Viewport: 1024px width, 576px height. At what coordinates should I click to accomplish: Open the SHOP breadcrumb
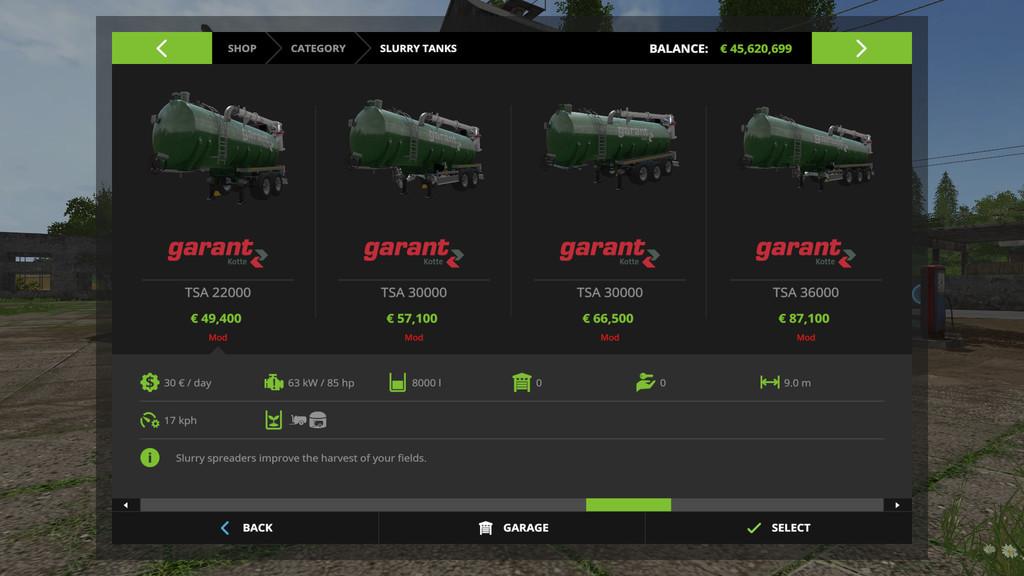(x=241, y=49)
